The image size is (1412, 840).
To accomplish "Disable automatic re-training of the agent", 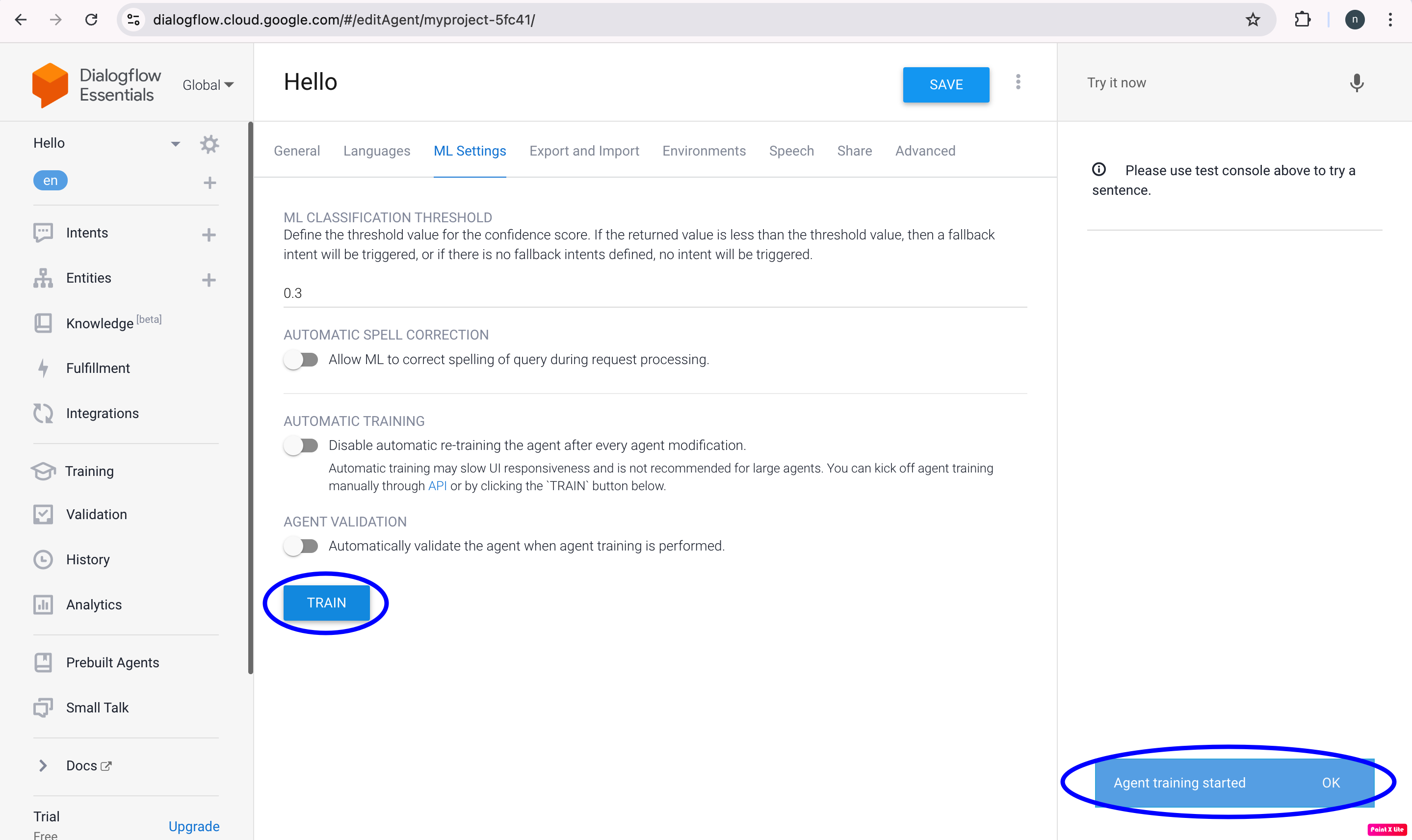I will [302, 446].
